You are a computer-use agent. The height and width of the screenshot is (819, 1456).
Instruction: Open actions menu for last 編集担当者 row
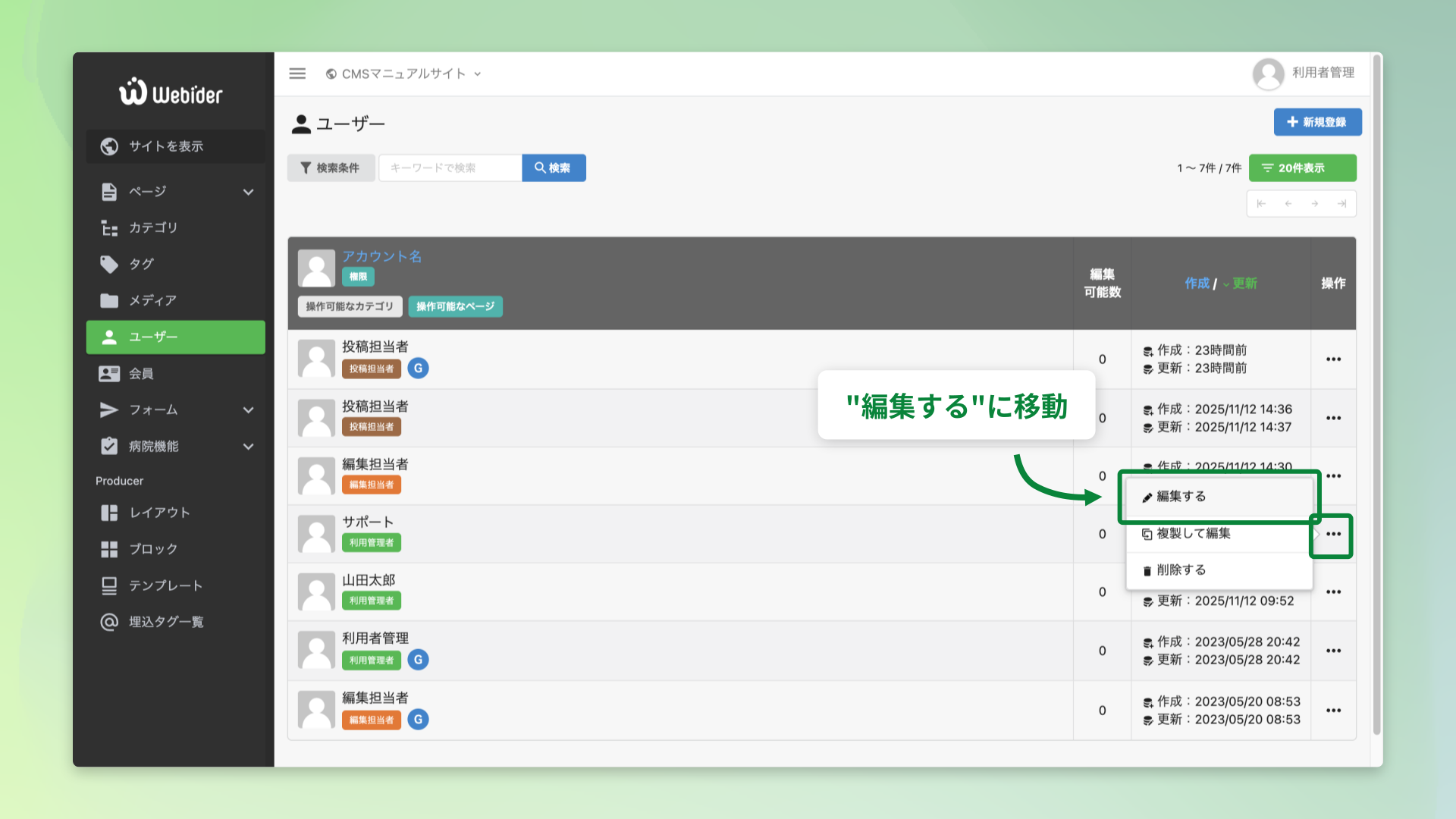click(1333, 711)
